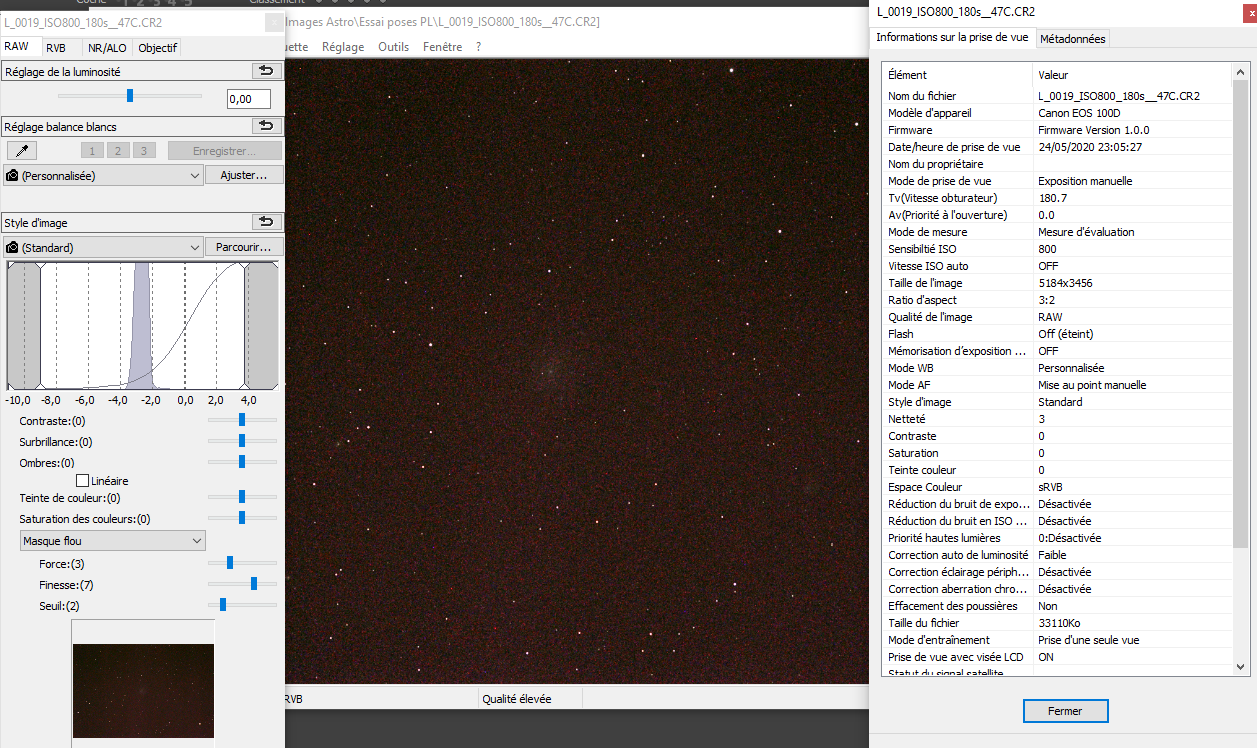Select the Exposition manuelle value
Viewport: 1257px width, 748px height.
pos(1085,181)
